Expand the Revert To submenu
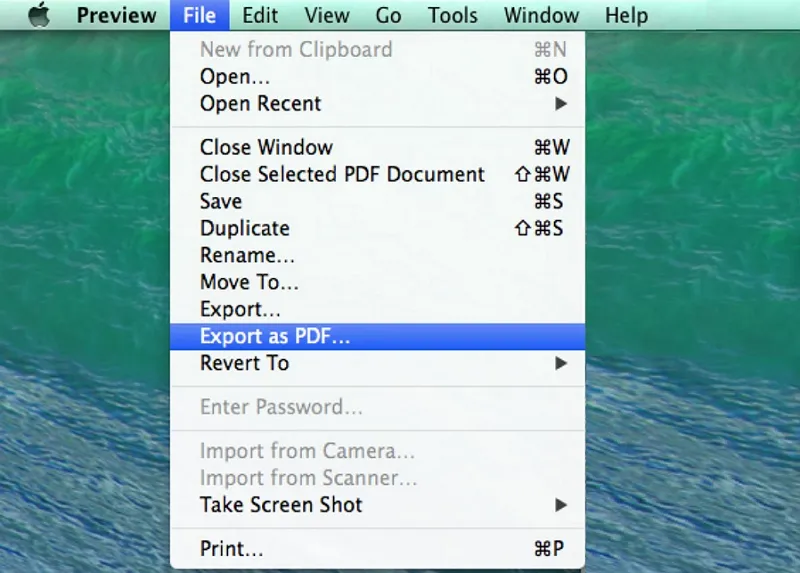 tap(245, 363)
